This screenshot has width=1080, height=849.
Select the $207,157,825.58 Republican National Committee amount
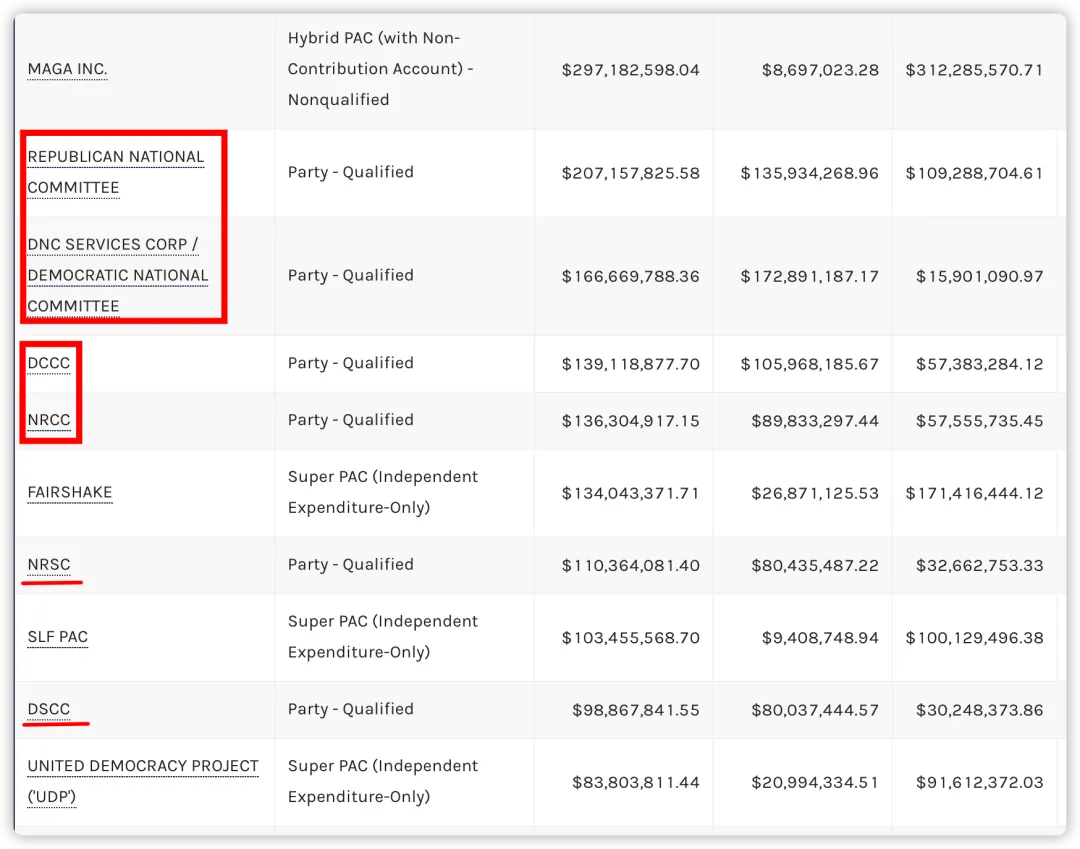(x=630, y=173)
